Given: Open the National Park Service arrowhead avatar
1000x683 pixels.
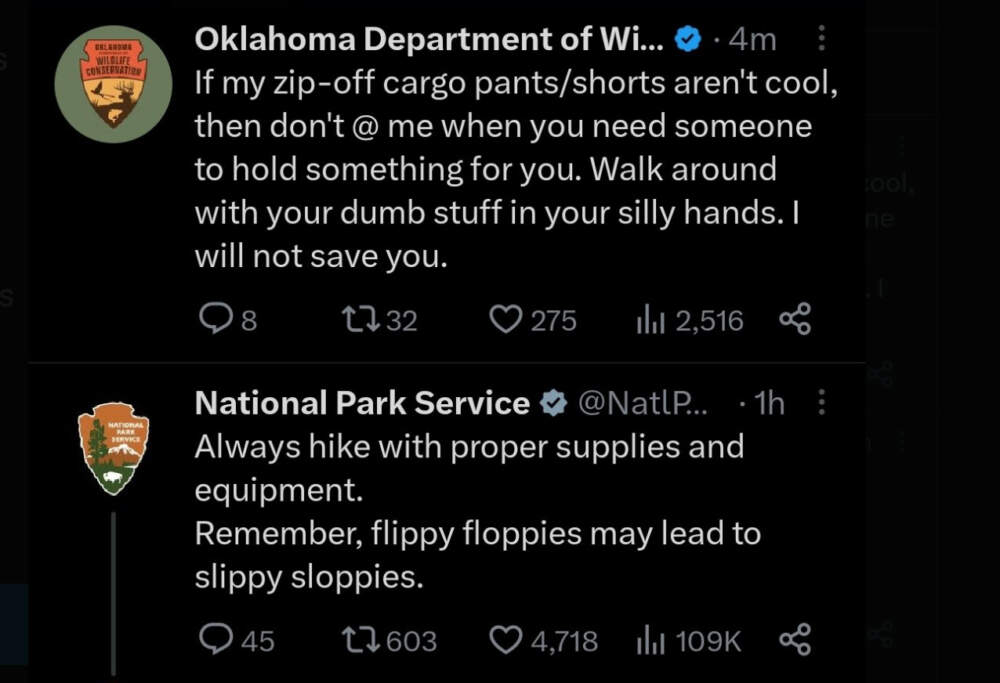Looking at the screenshot, I should [113, 449].
